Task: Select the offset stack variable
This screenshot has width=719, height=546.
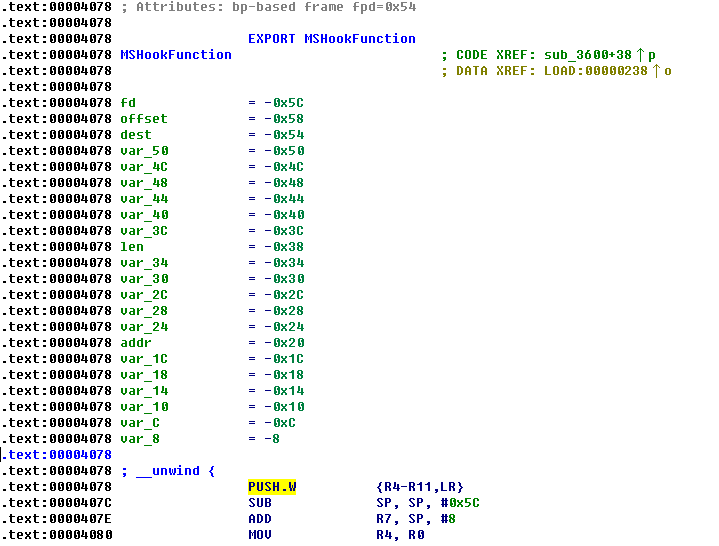Action: tap(144, 119)
